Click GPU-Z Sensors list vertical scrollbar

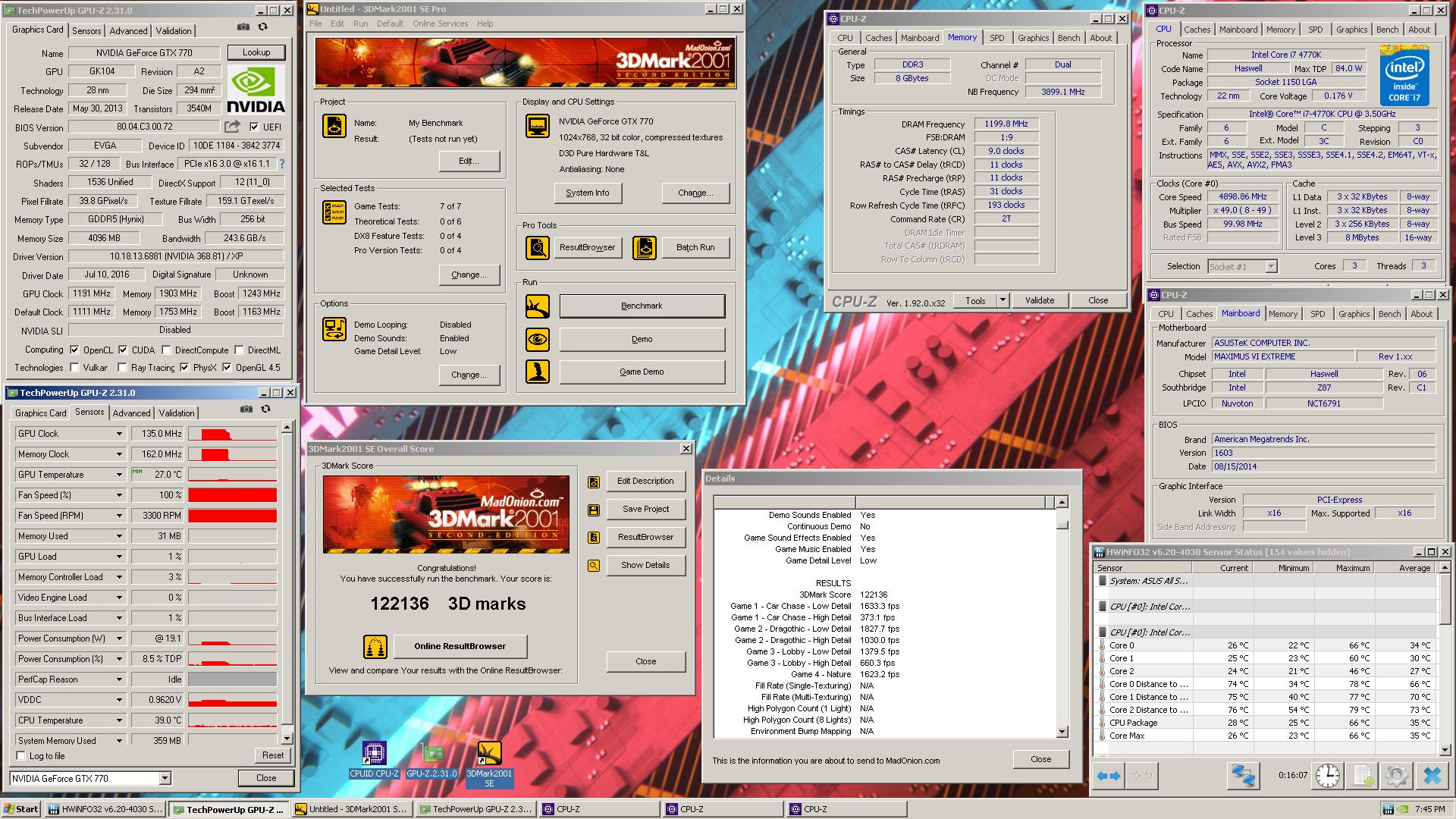tap(287, 584)
